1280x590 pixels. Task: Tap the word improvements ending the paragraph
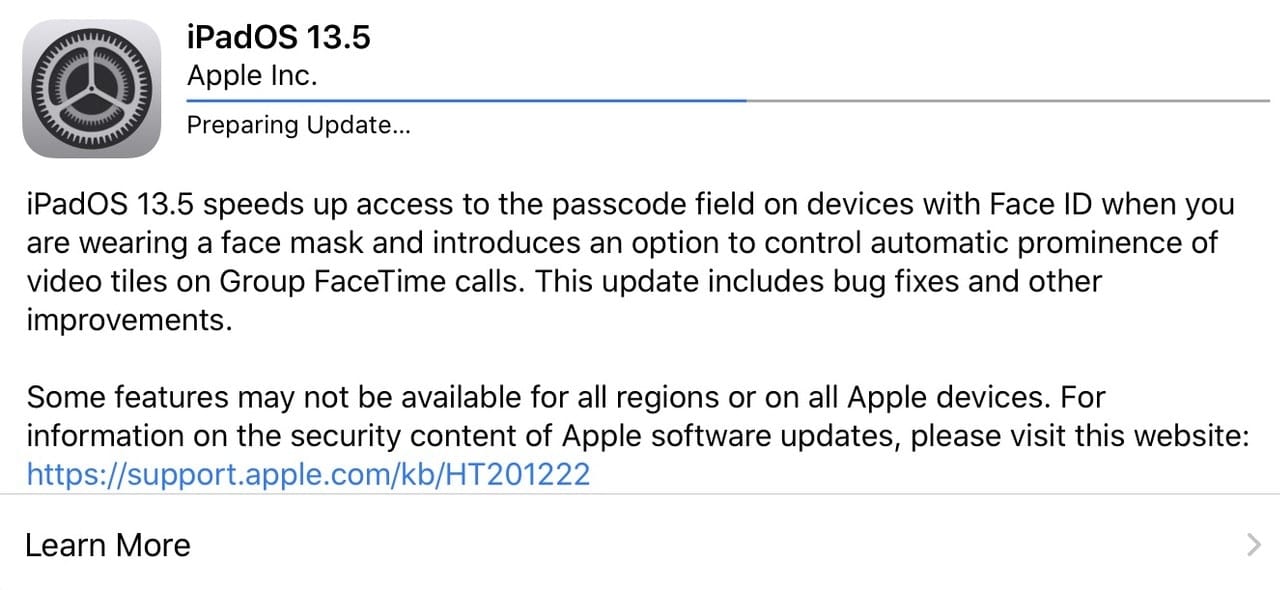pyautogui.click(x=128, y=320)
